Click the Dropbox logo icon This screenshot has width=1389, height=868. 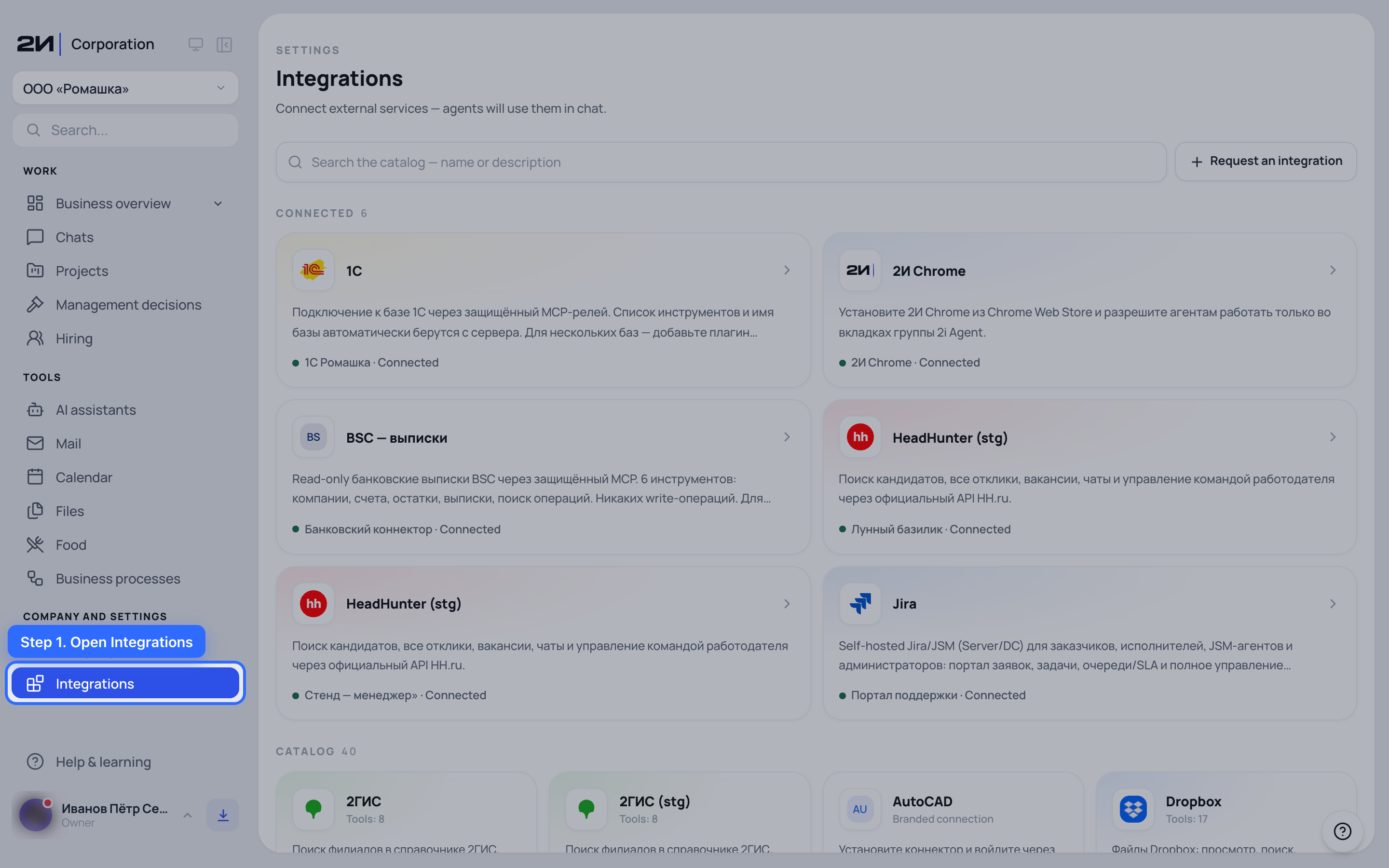pyautogui.click(x=1133, y=809)
